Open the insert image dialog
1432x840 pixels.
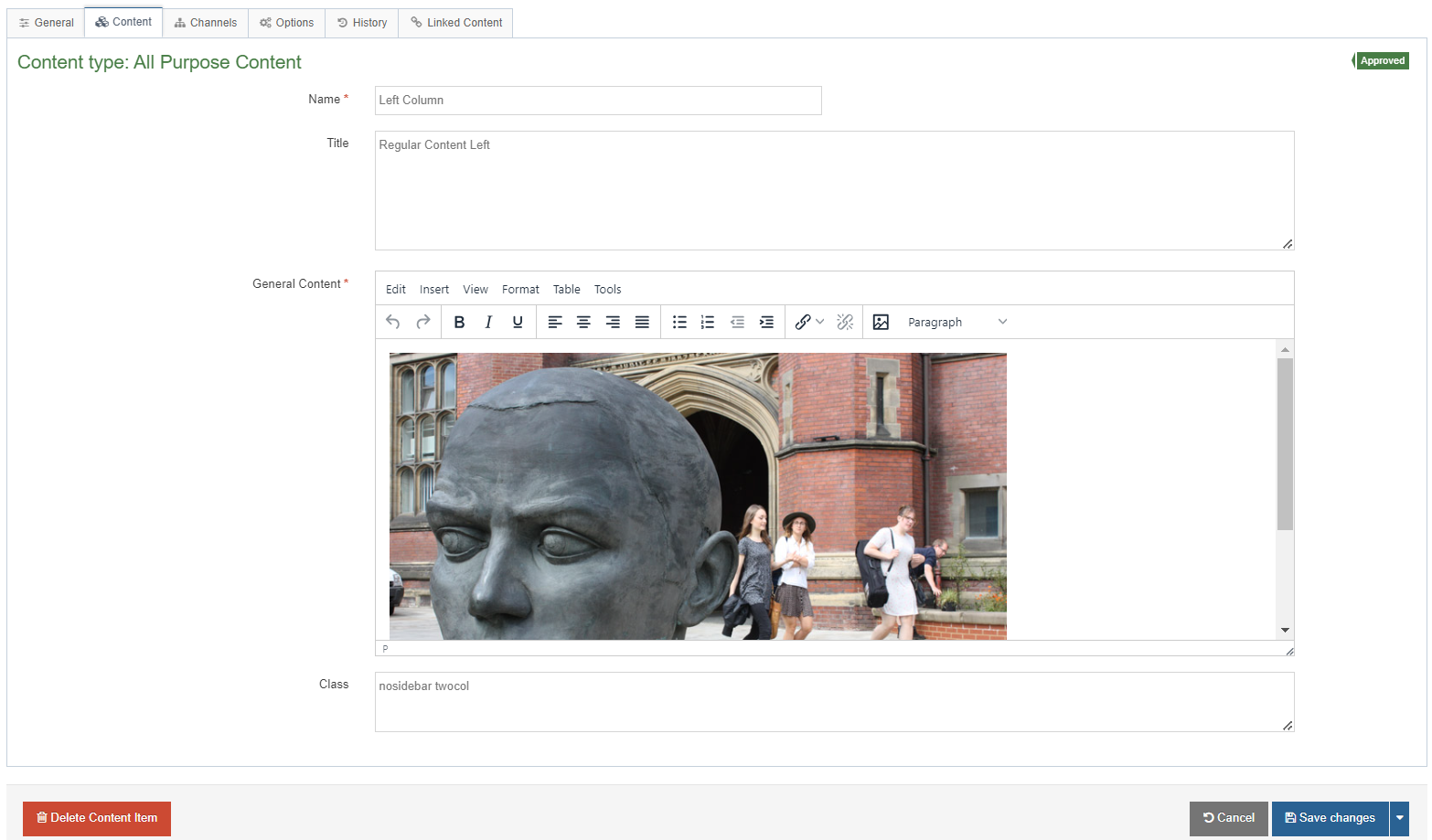(x=881, y=322)
